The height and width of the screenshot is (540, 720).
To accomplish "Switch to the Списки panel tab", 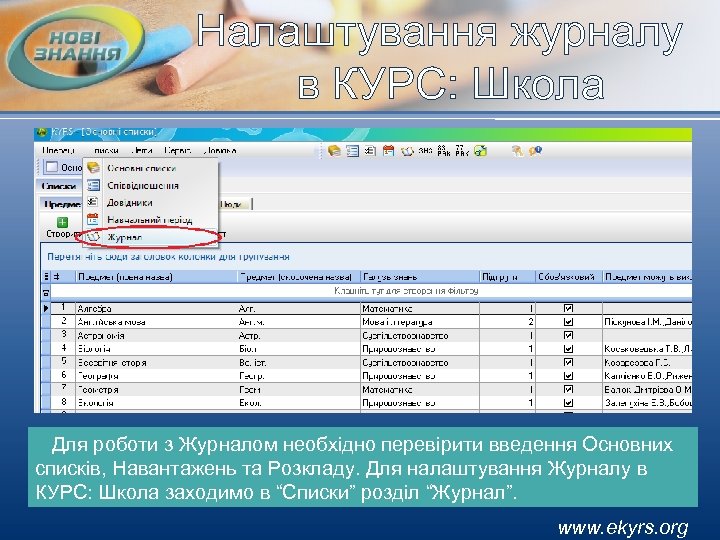I will (x=59, y=186).
